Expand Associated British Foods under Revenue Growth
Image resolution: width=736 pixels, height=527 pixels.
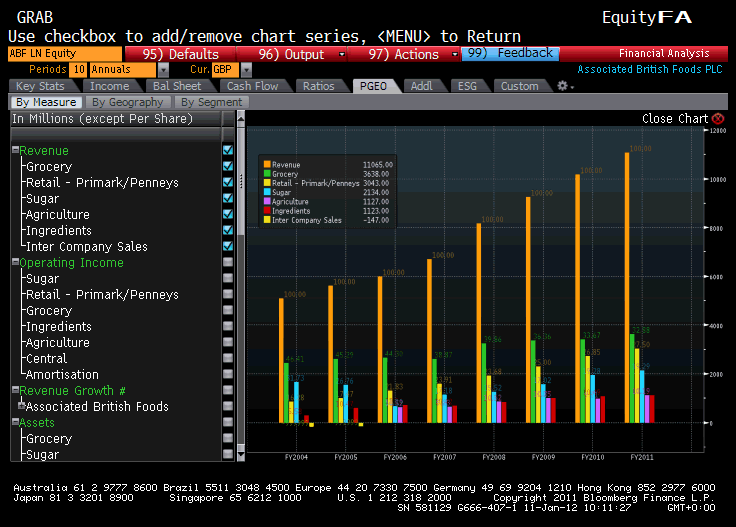(21, 407)
